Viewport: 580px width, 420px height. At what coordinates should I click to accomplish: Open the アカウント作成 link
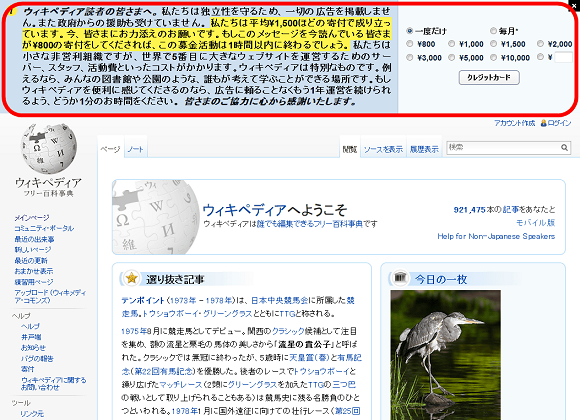coord(515,123)
